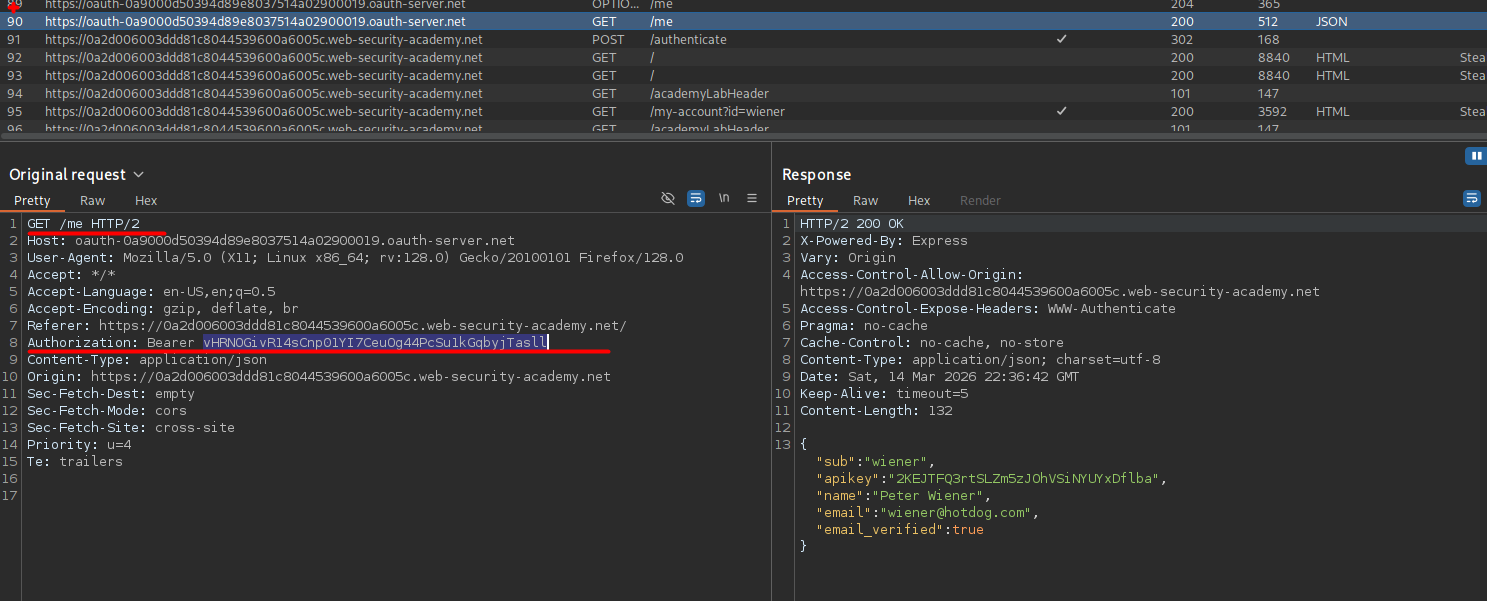The height and width of the screenshot is (601, 1487).
Task: Open response Raw tab
Action: pyautogui.click(x=866, y=201)
